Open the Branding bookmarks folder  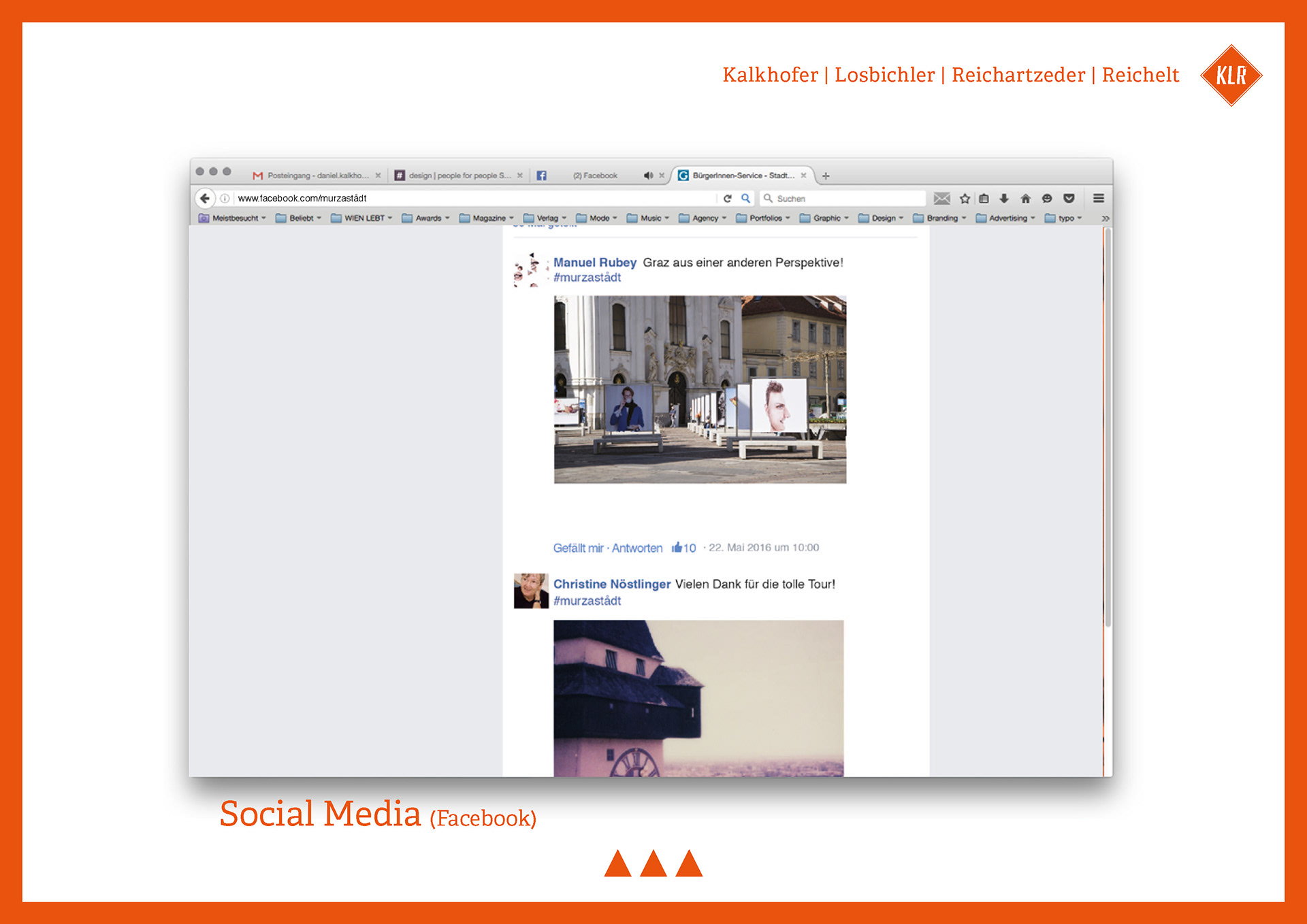pos(939,218)
